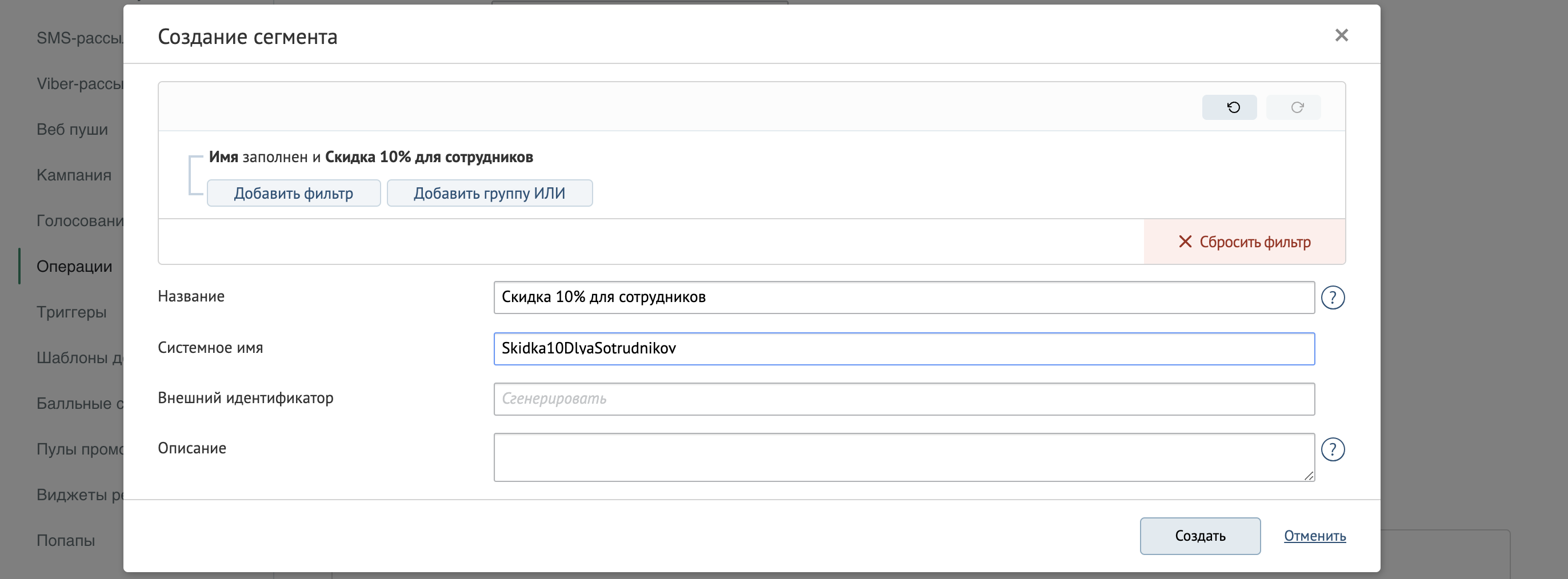Image resolution: width=1568 pixels, height=579 pixels.
Task: Open Viber-рассылки in the sidebar
Action: (80, 83)
